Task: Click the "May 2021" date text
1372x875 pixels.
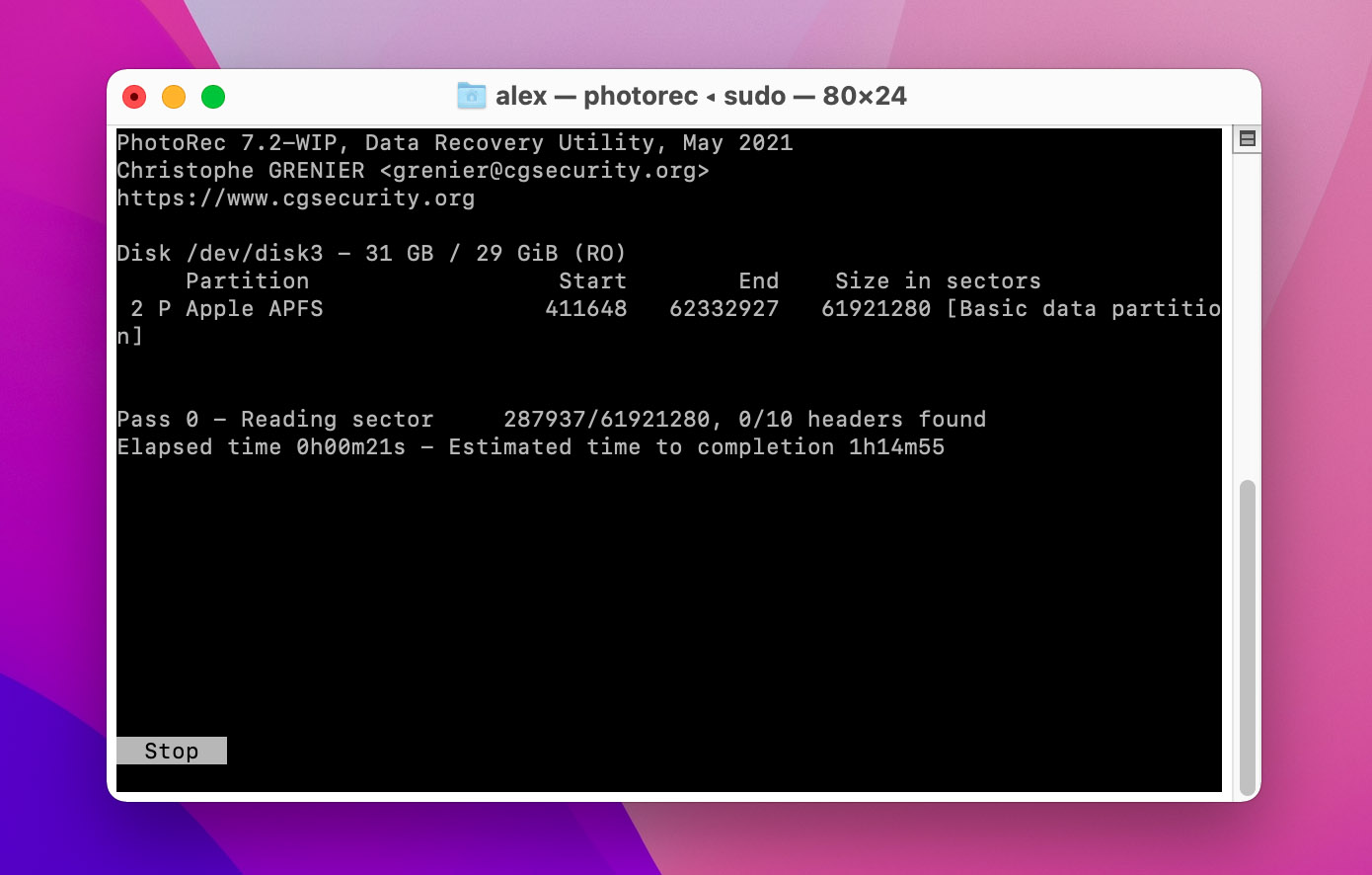Action: coord(738,143)
